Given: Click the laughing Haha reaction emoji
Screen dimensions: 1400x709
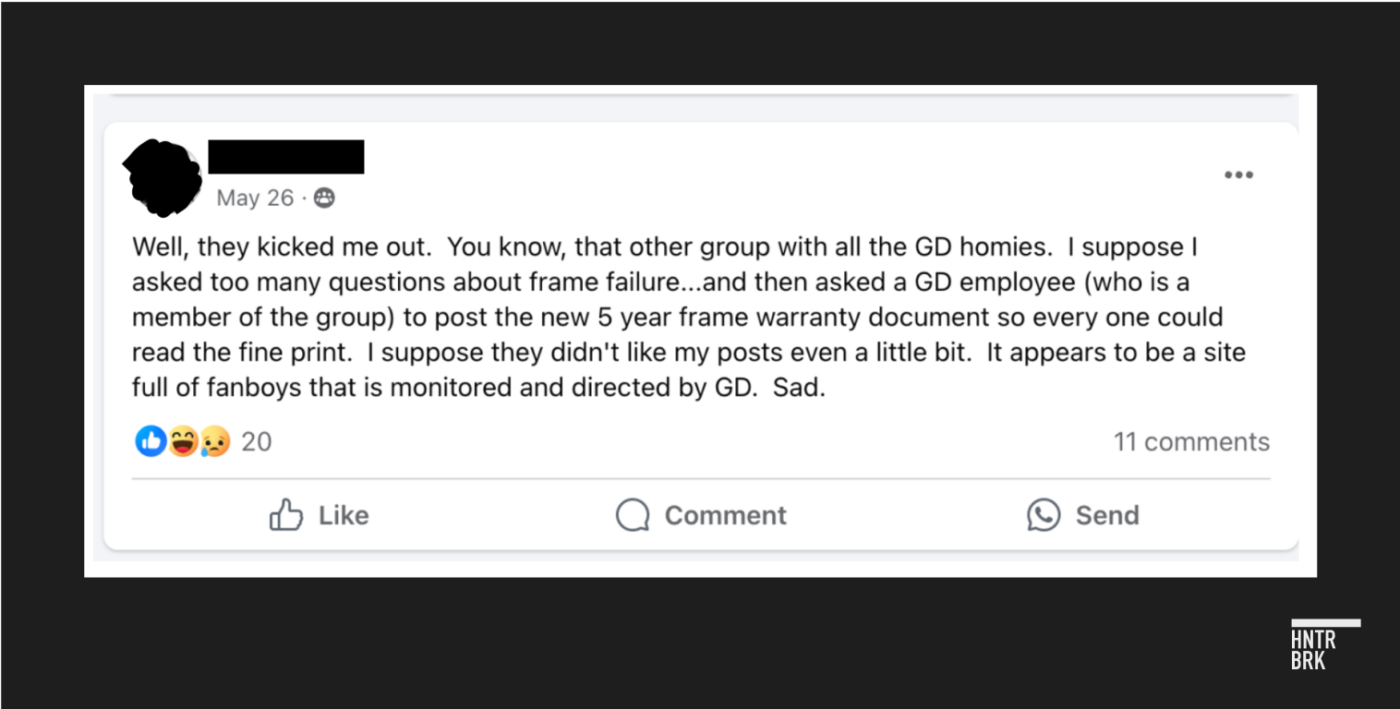Looking at the screenshot, I should pyautogui.click(x=183, y=441).
